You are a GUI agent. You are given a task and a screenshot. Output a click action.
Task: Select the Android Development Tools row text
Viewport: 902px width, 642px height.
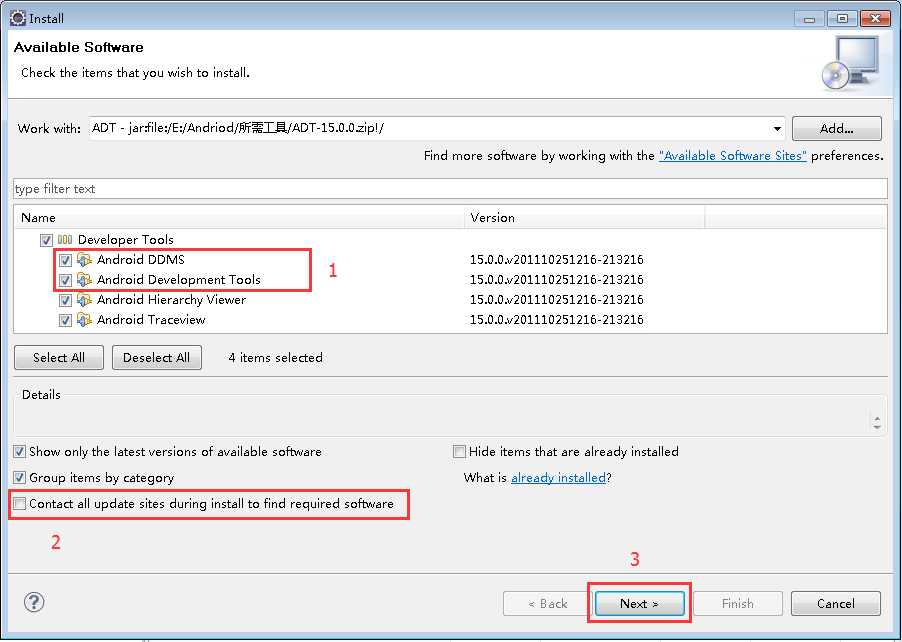click(178, 280)
